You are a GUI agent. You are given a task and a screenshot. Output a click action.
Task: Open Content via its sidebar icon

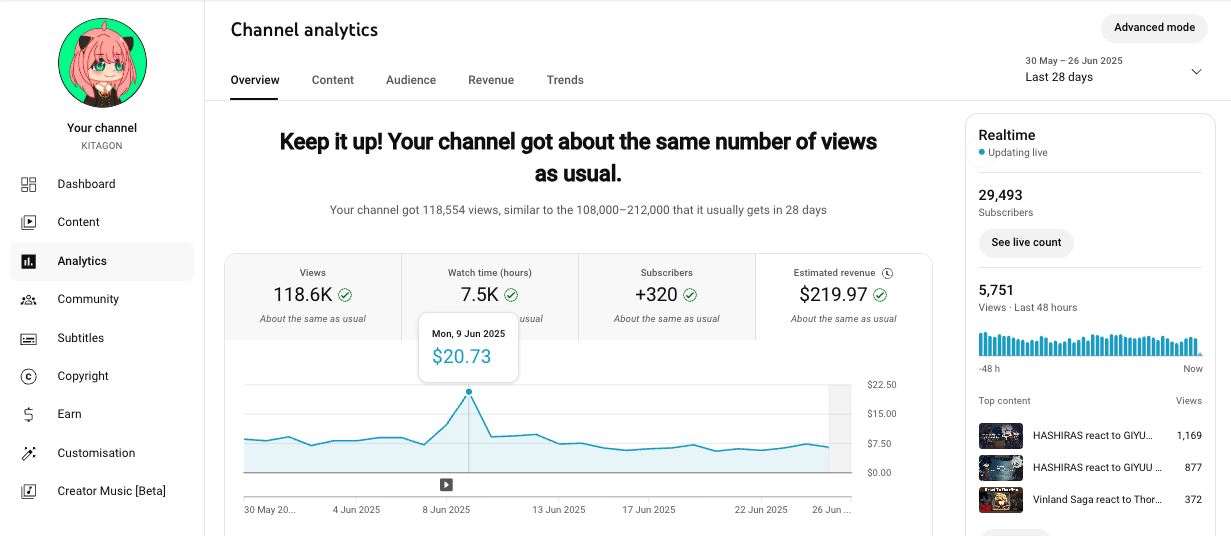(29, 222)
